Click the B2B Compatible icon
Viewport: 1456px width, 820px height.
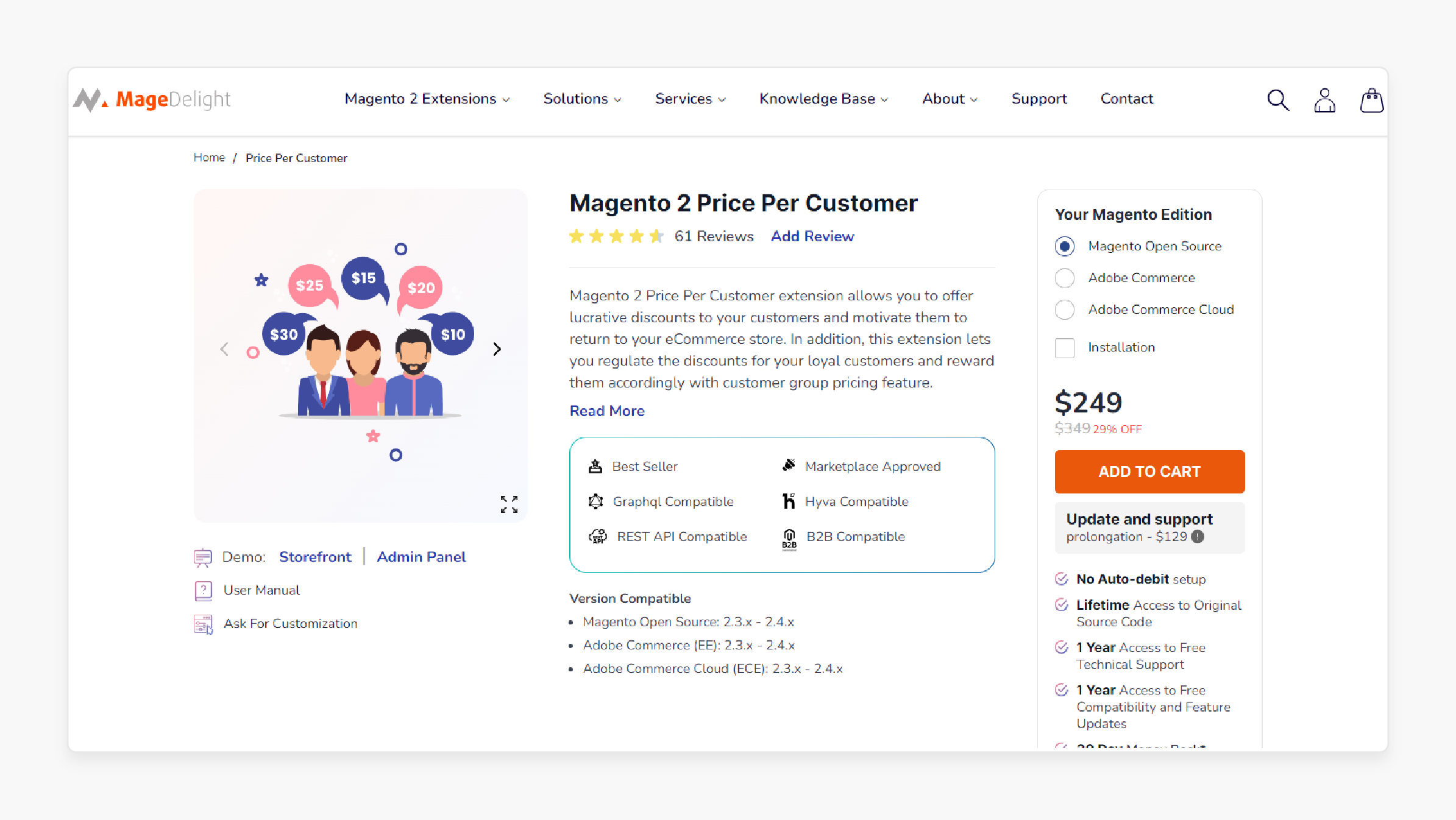[789, 539]
